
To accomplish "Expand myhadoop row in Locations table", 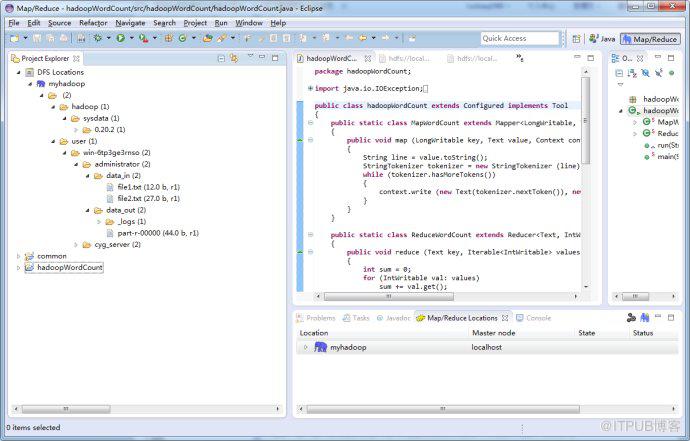I will pos(305,347).
